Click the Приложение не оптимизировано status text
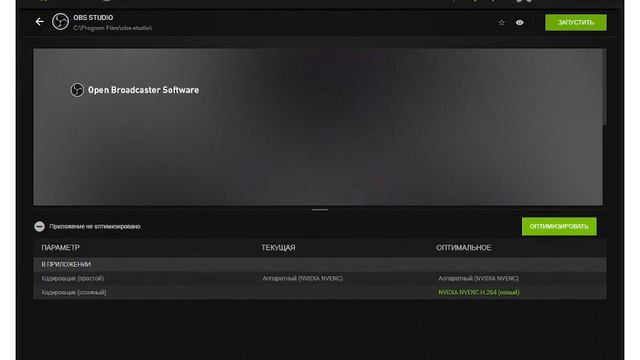This screenshot has height=360, width=640. click(x=95, y=226)
